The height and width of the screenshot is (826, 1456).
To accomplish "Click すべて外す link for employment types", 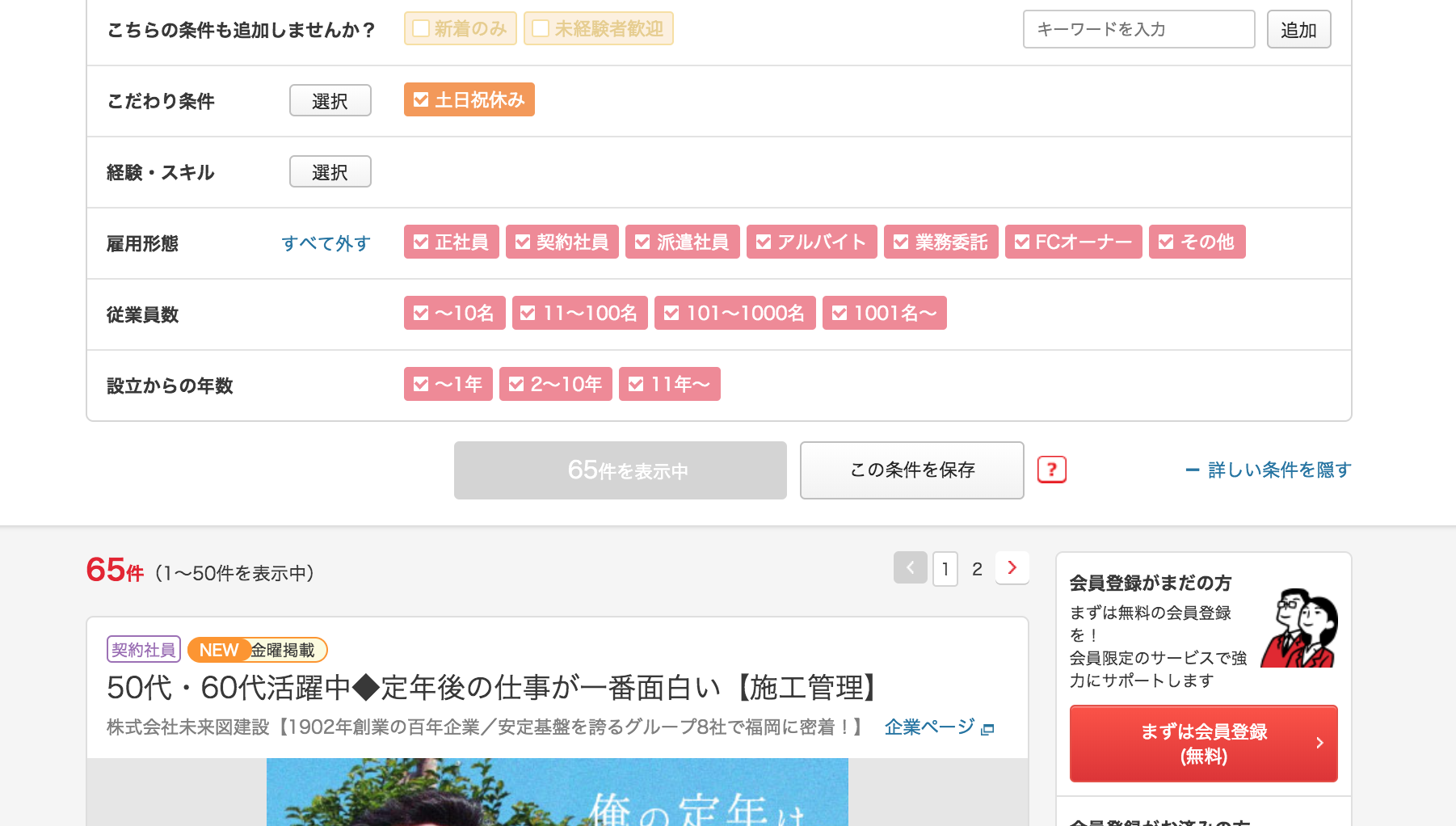I will pyautogui.click(x=326, y=243).
